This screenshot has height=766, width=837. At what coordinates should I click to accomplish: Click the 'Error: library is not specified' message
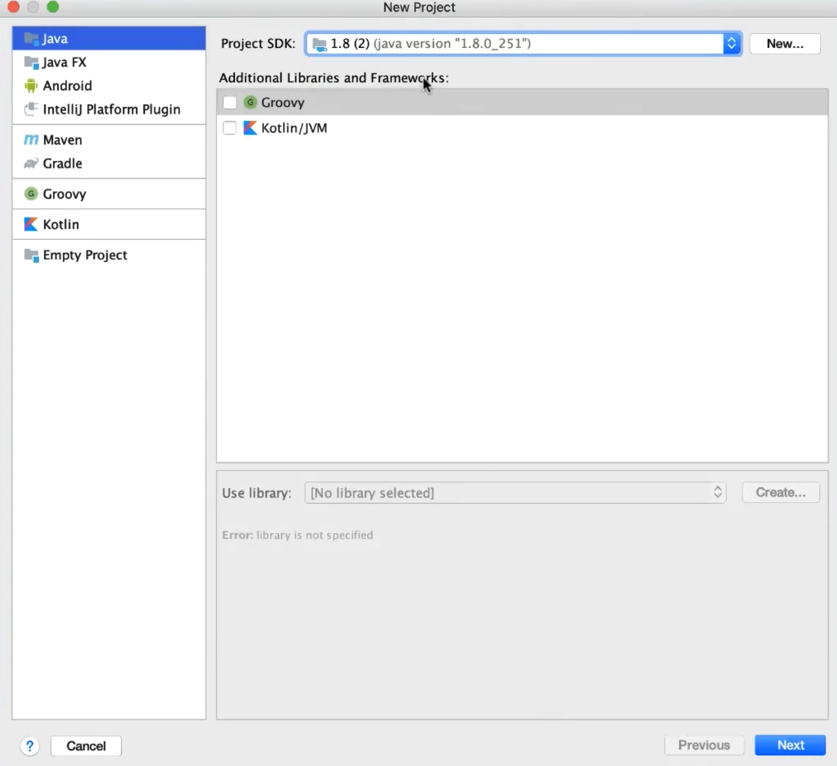(x=297, y=535)
